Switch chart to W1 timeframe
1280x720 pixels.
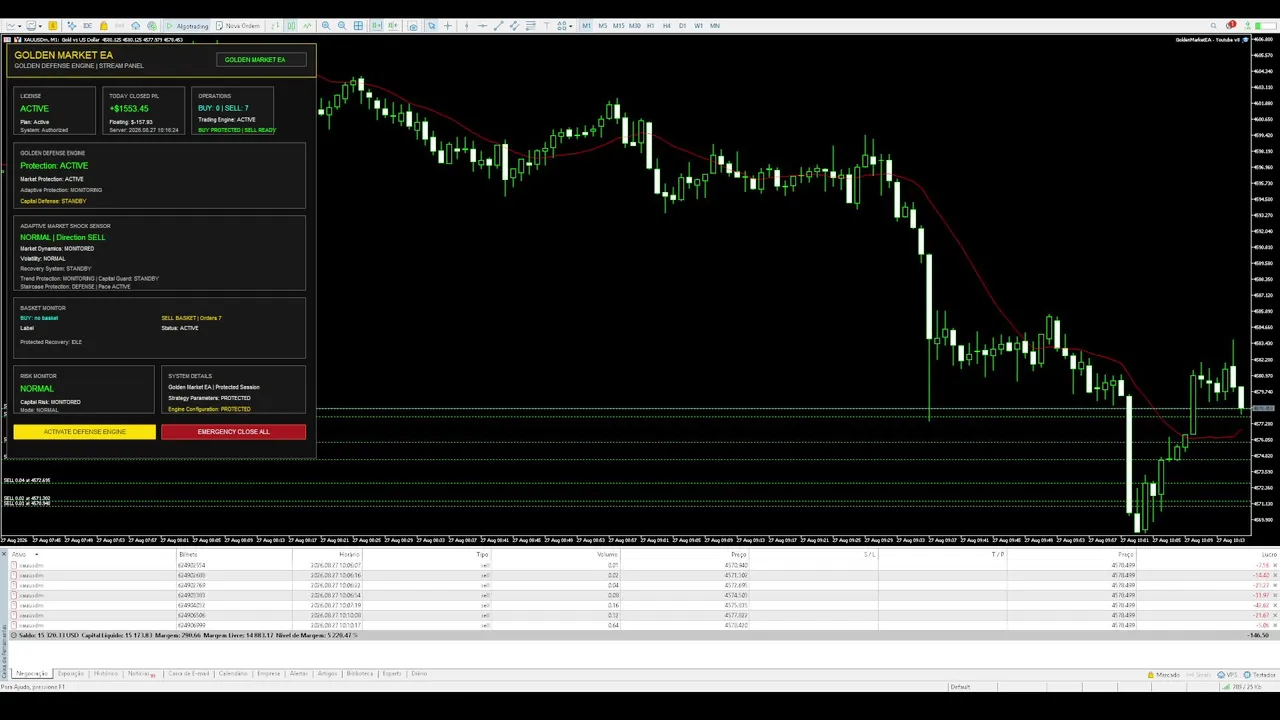pos(699,26)
